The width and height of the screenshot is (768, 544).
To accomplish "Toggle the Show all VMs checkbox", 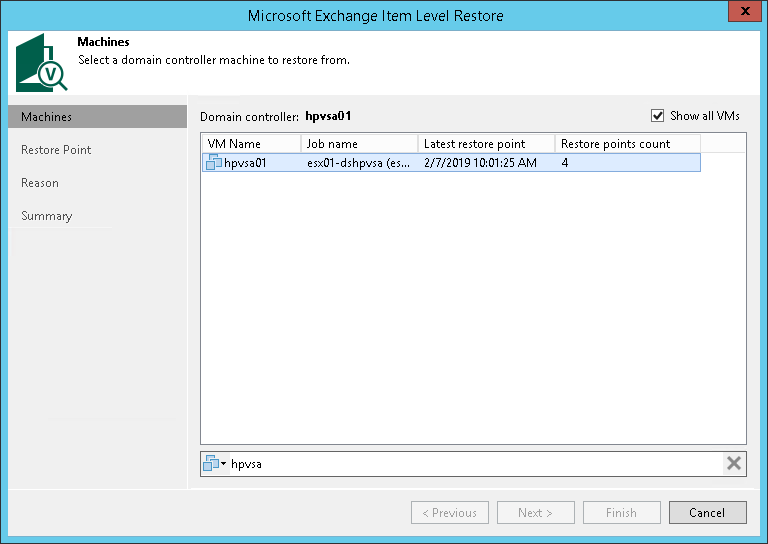I will [657, 116].
